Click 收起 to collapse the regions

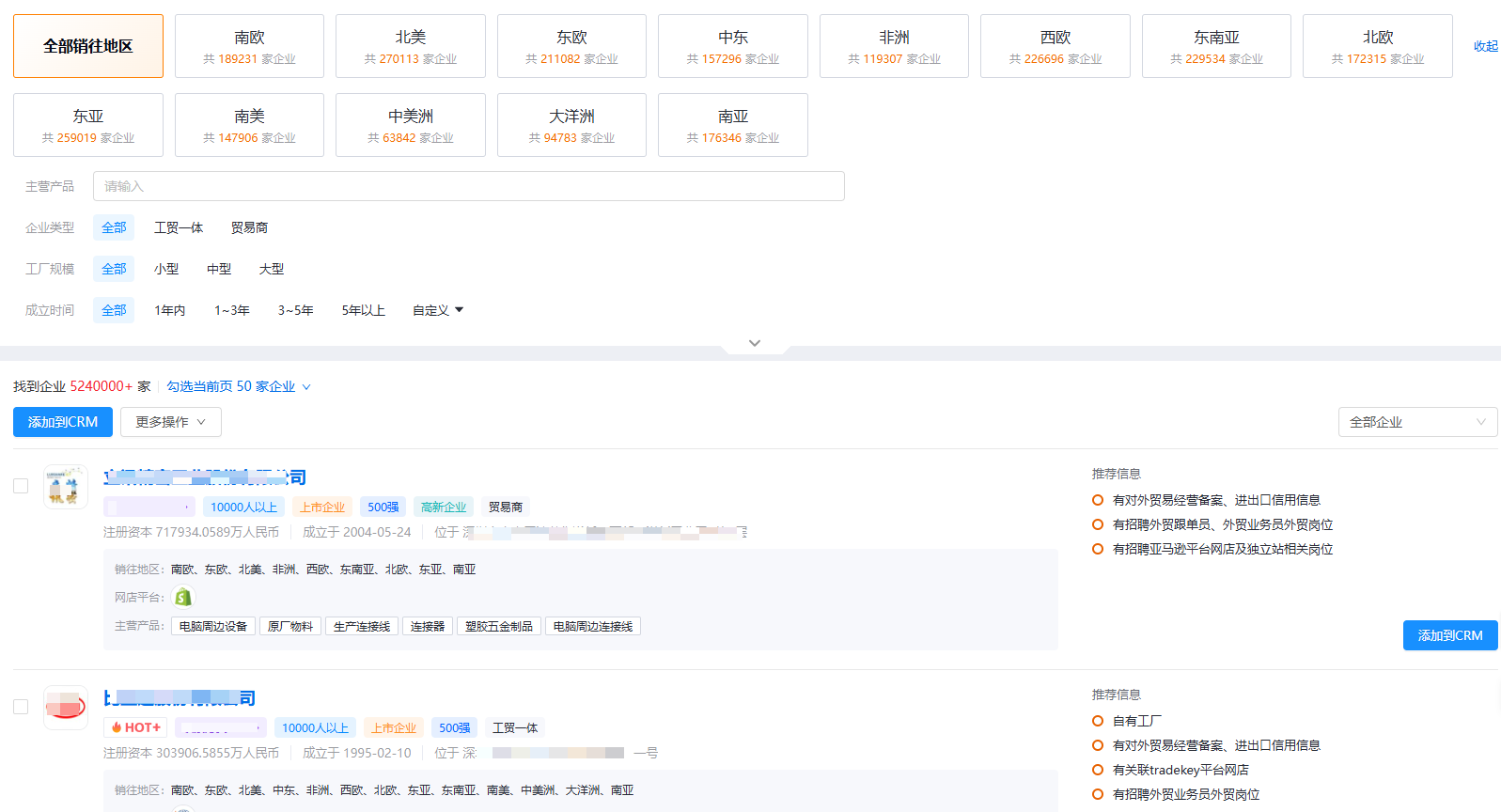pos(1485,46)
